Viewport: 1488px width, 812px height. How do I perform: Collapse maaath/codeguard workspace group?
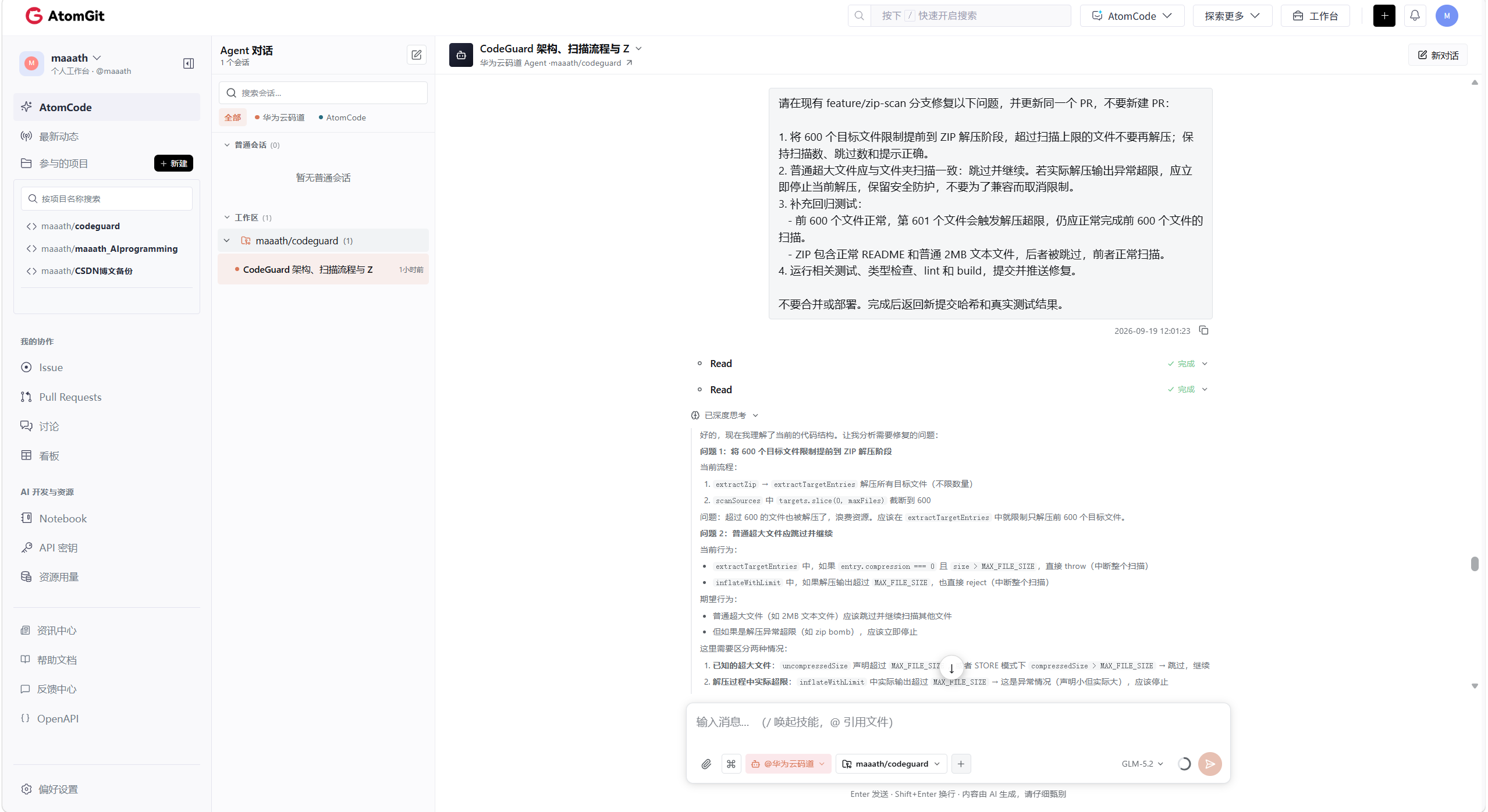(x=227, y=241)
